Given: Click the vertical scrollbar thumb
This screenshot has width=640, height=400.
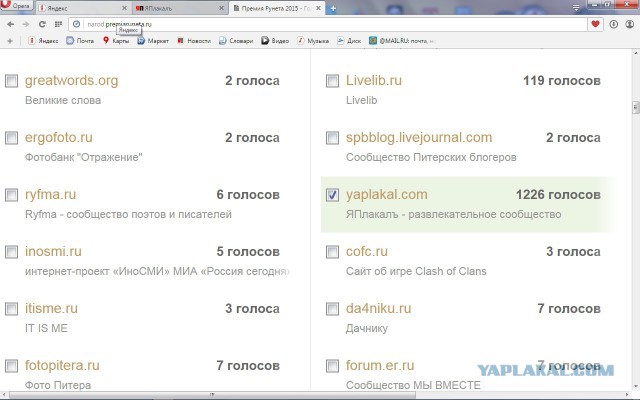Looking at the screenshot, I should click(x=636, y=107).
